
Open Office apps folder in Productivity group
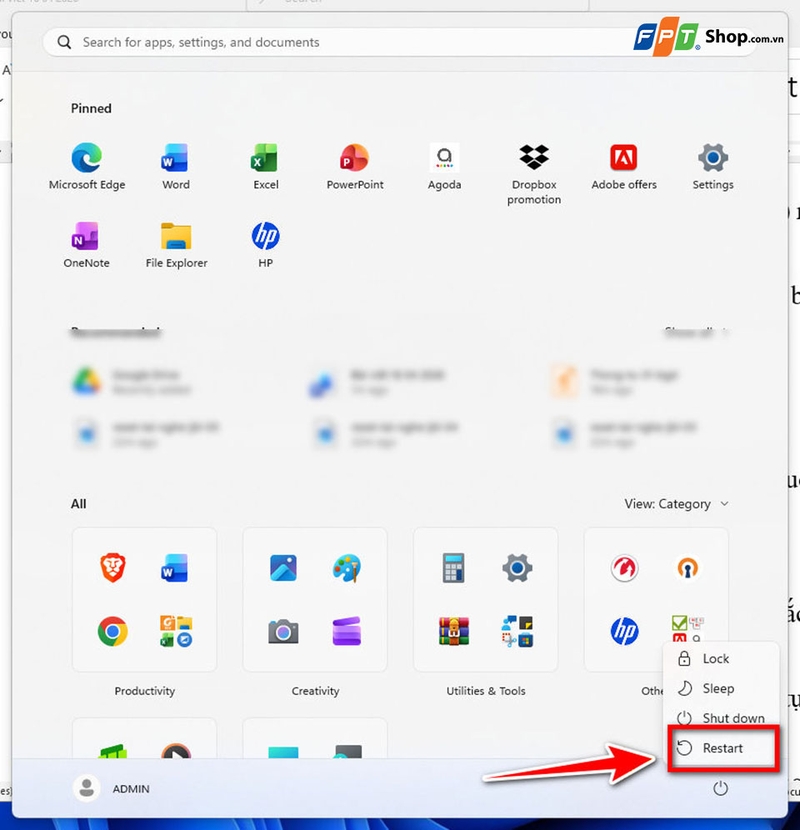point(176,631)
